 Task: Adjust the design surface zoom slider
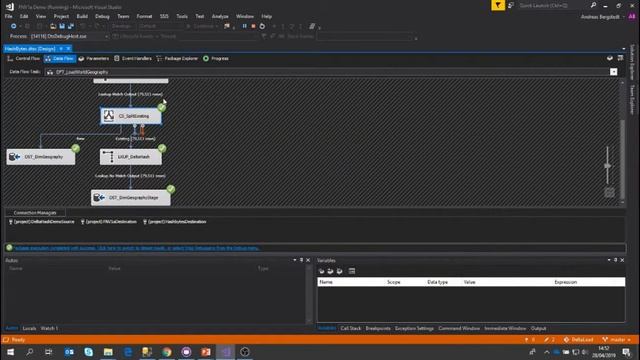607,165
